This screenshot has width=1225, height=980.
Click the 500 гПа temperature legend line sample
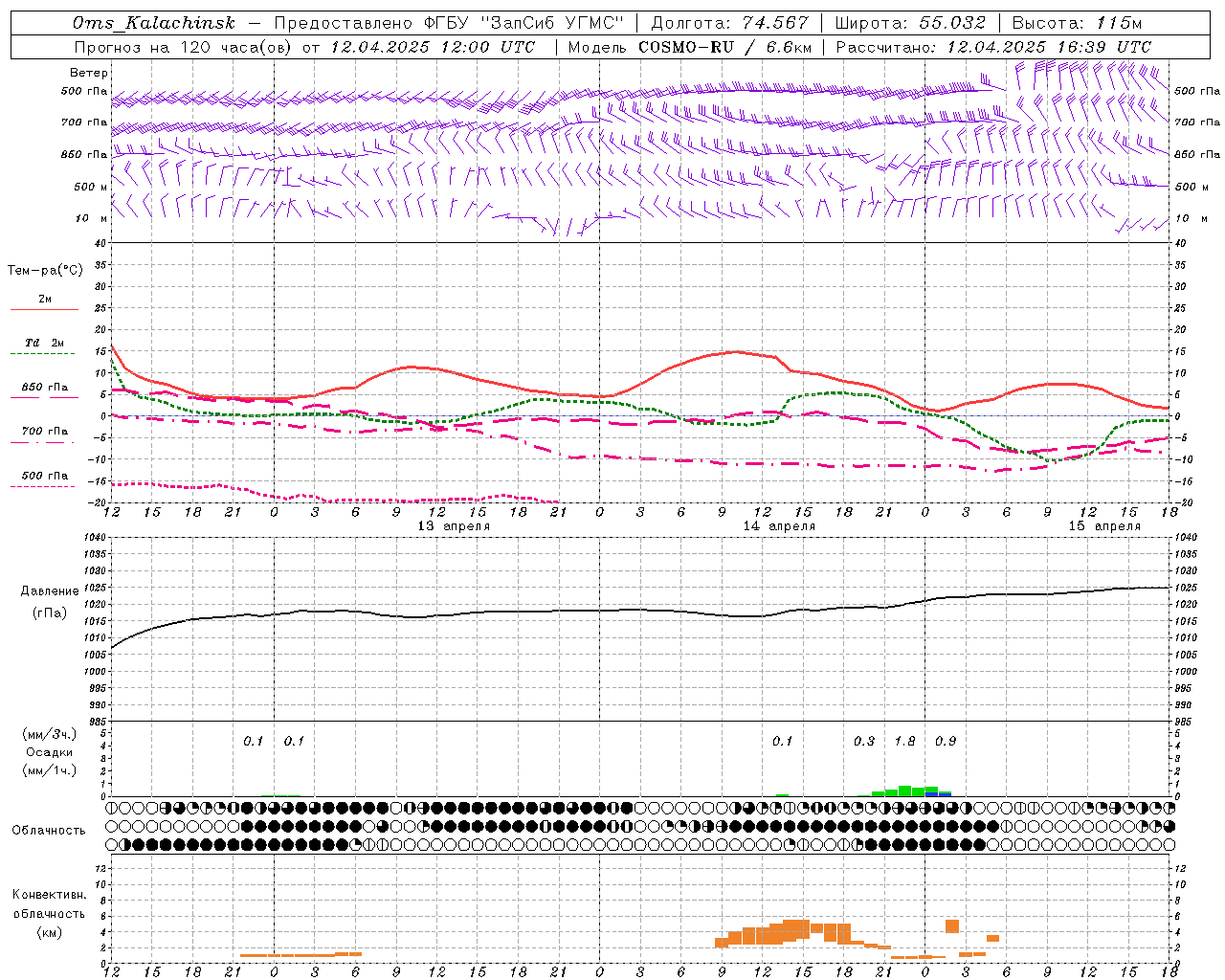(43, 487)
